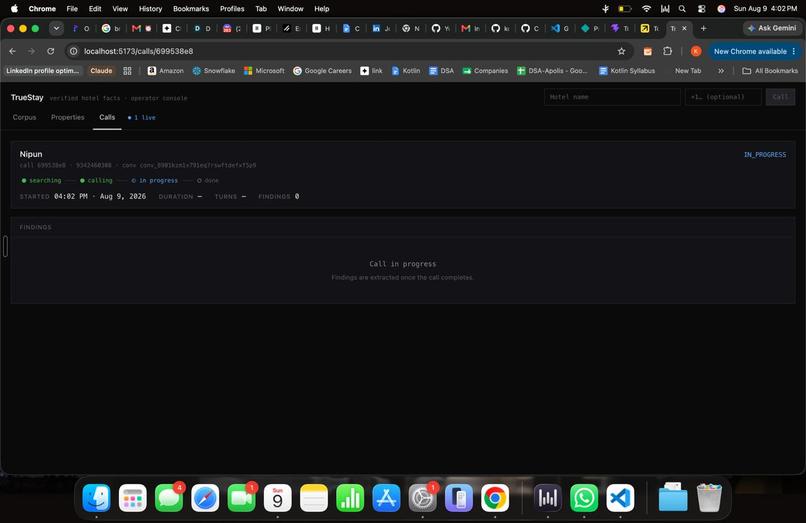Select the Calls tab

107,117
